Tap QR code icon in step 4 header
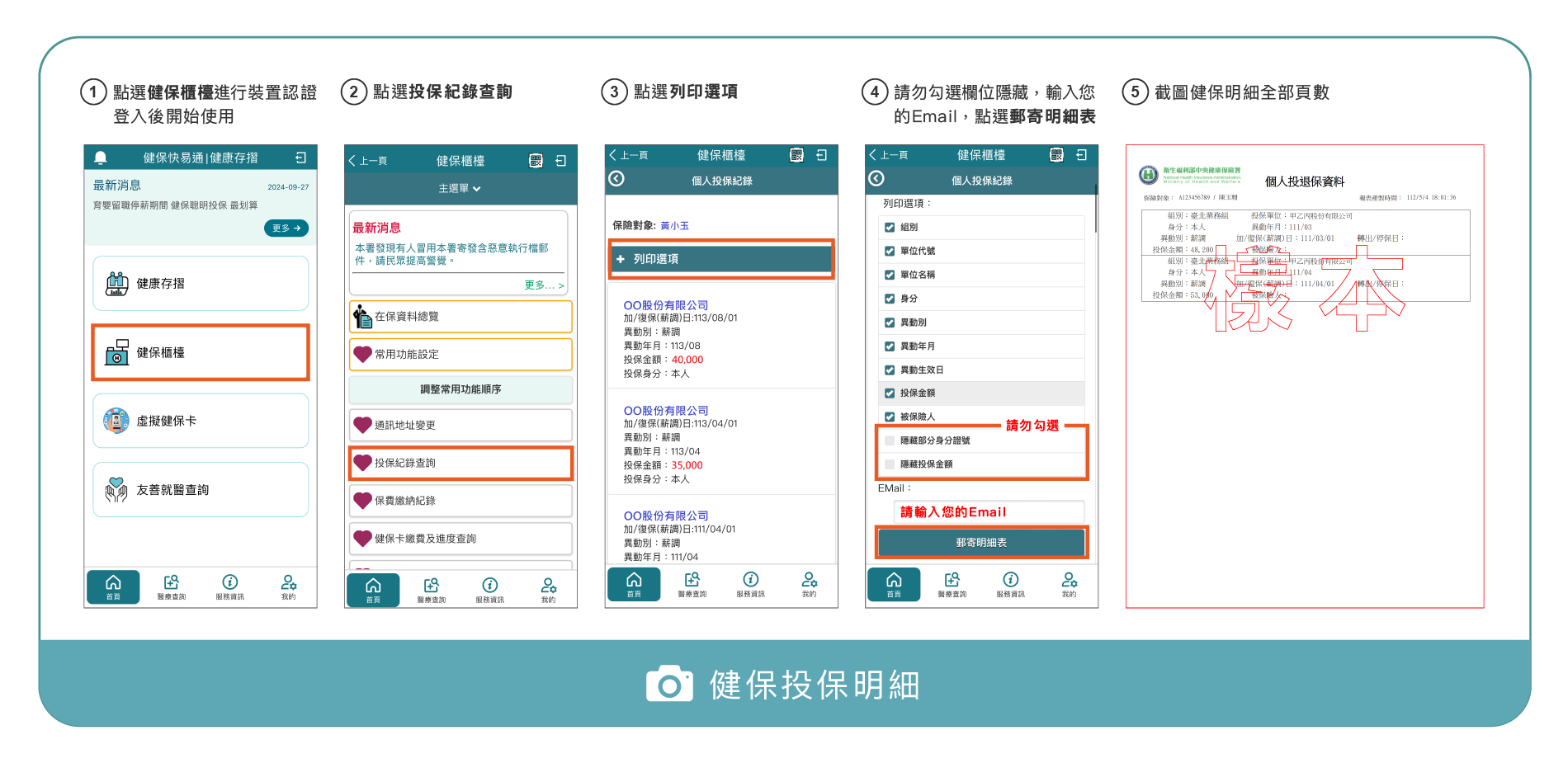This screenshot has height=763, width=1568. tap(1056, 155)
